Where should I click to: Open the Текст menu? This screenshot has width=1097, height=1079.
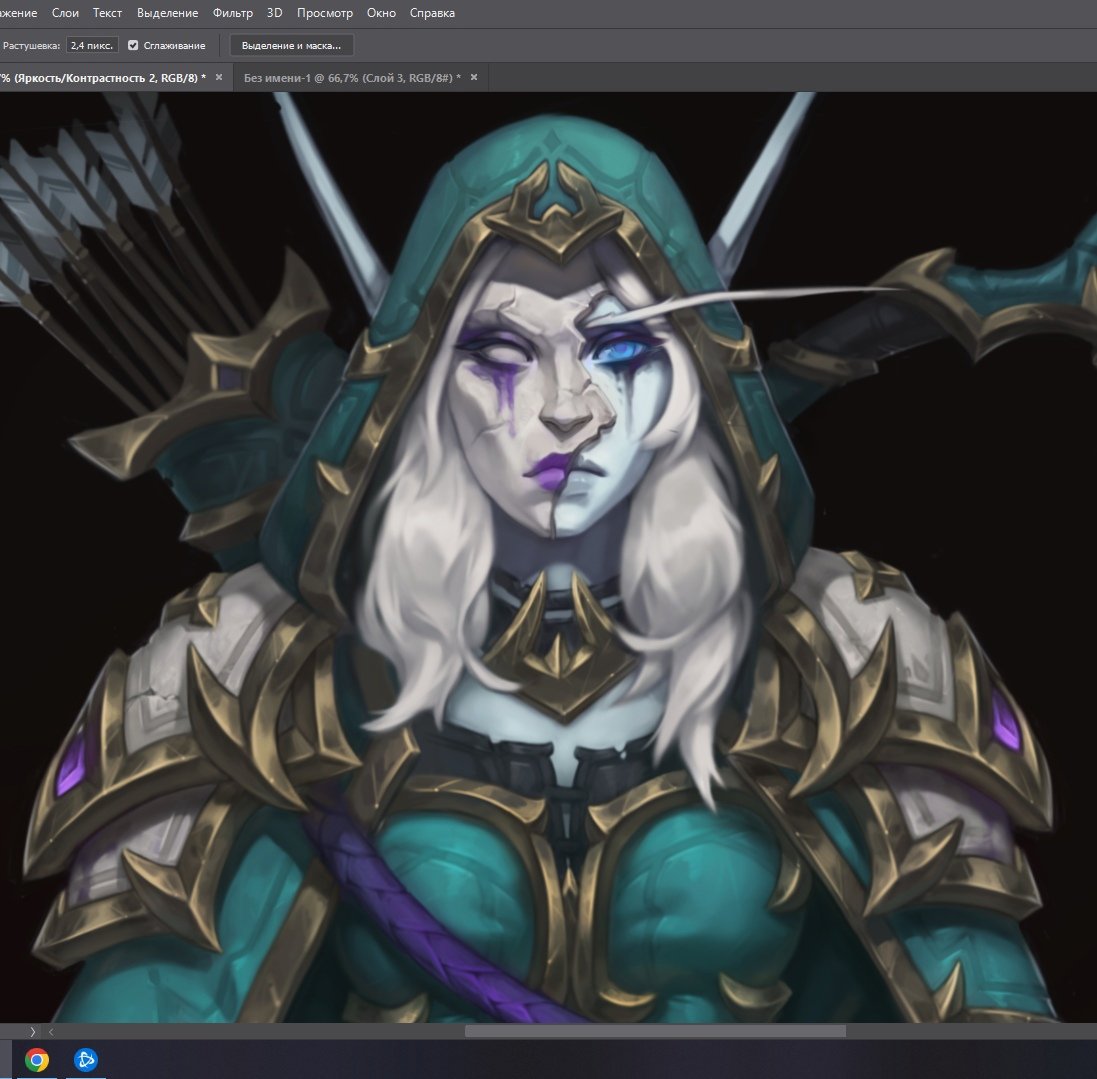coord(108,13)
